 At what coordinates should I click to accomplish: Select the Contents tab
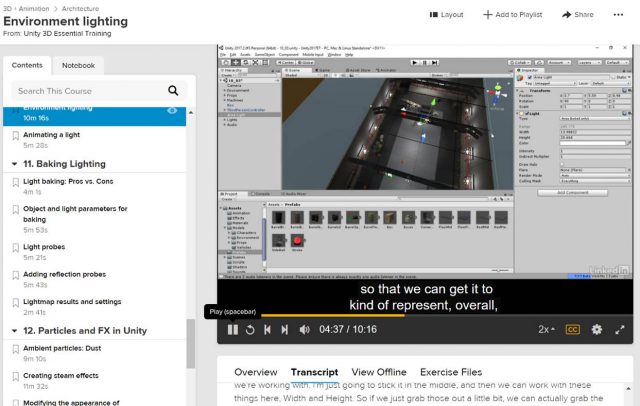click(27, 65)
